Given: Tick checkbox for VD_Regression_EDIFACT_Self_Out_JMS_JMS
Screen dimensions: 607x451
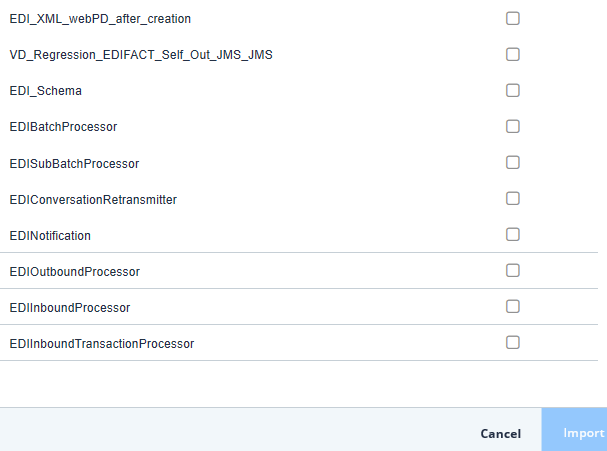Looking at the screenshot, I should tap(513, 54).
